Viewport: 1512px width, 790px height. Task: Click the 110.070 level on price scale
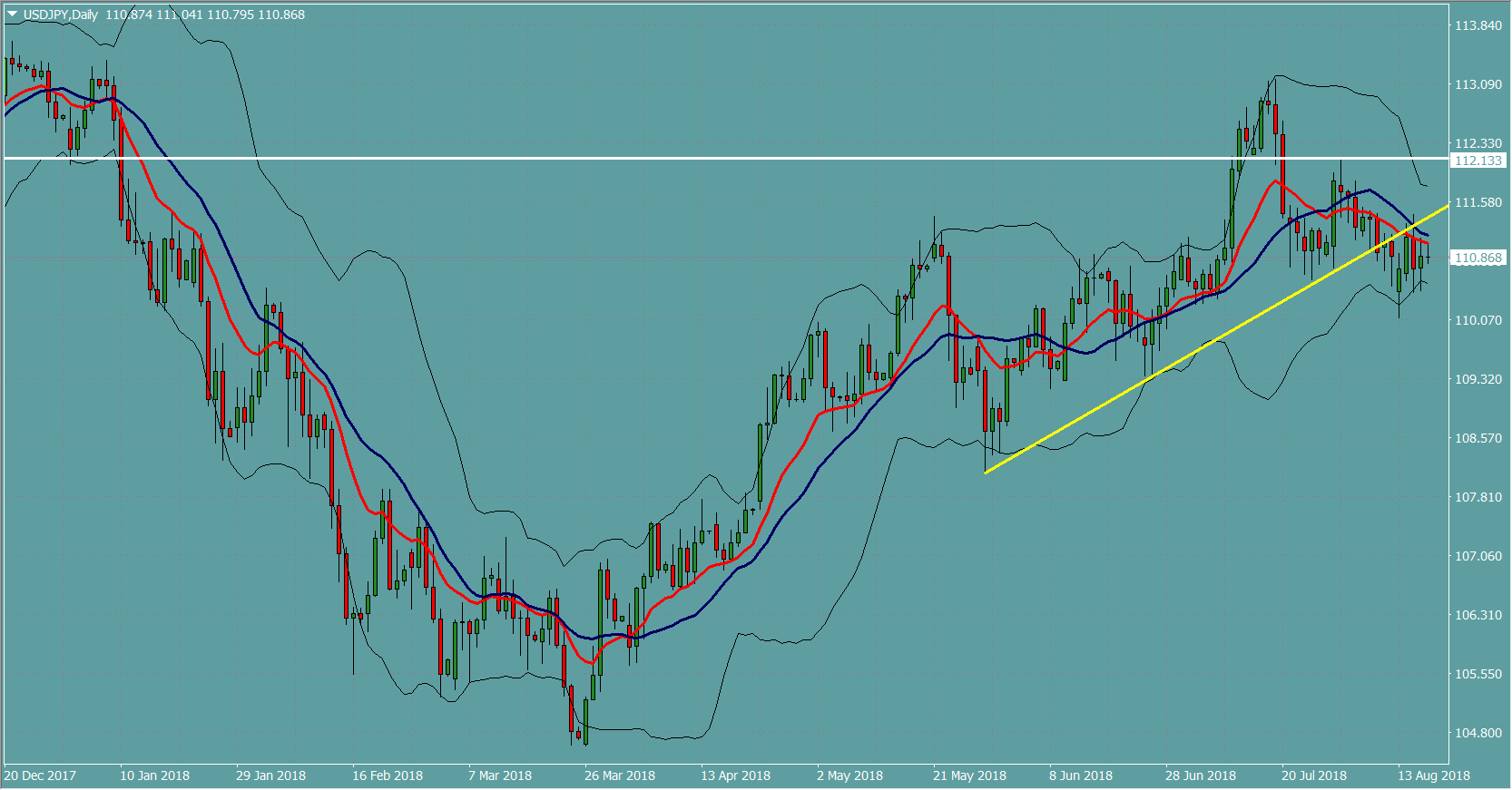tap(1478, 320)
